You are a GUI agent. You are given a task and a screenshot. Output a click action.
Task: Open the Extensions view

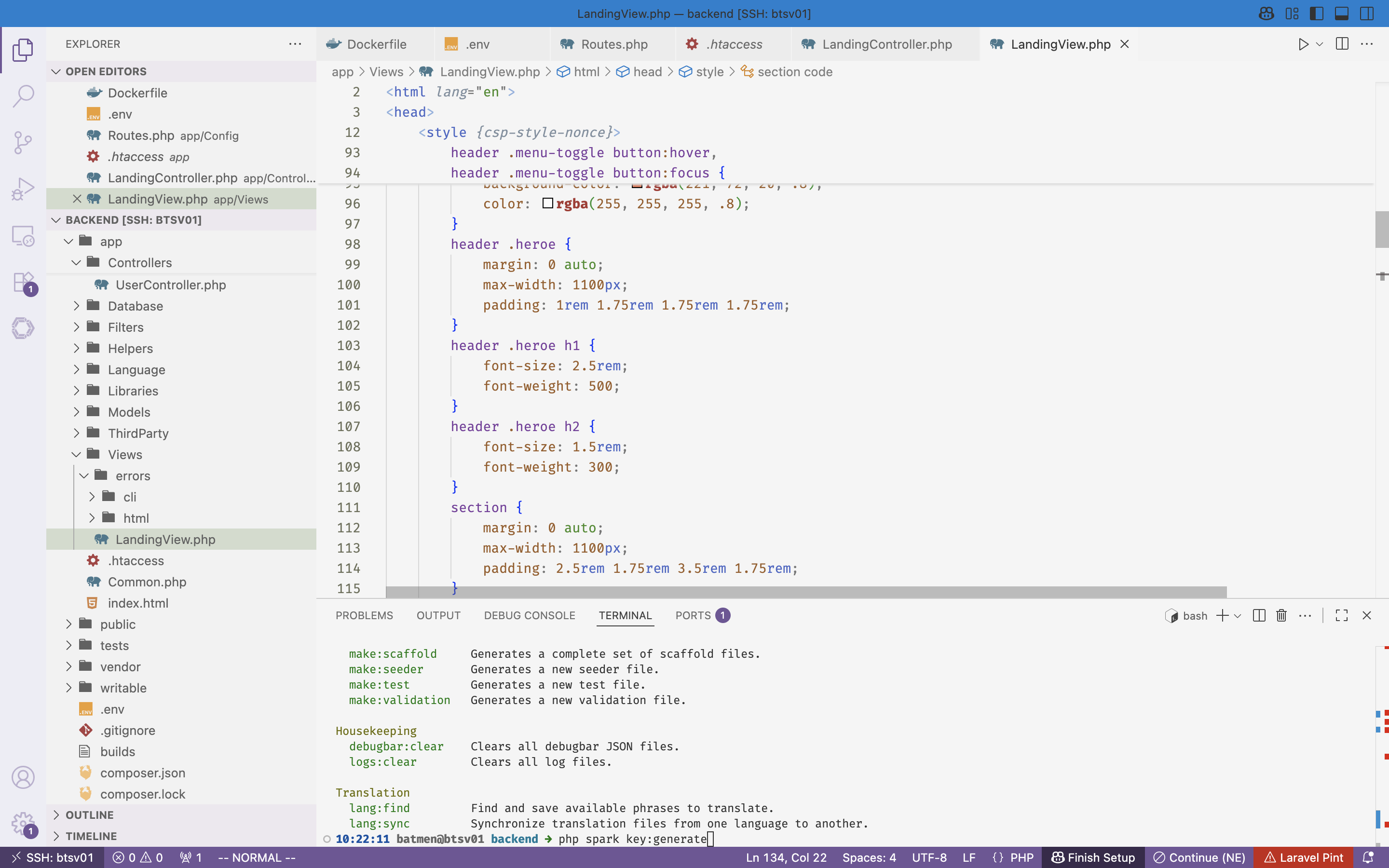coord(23,283)
